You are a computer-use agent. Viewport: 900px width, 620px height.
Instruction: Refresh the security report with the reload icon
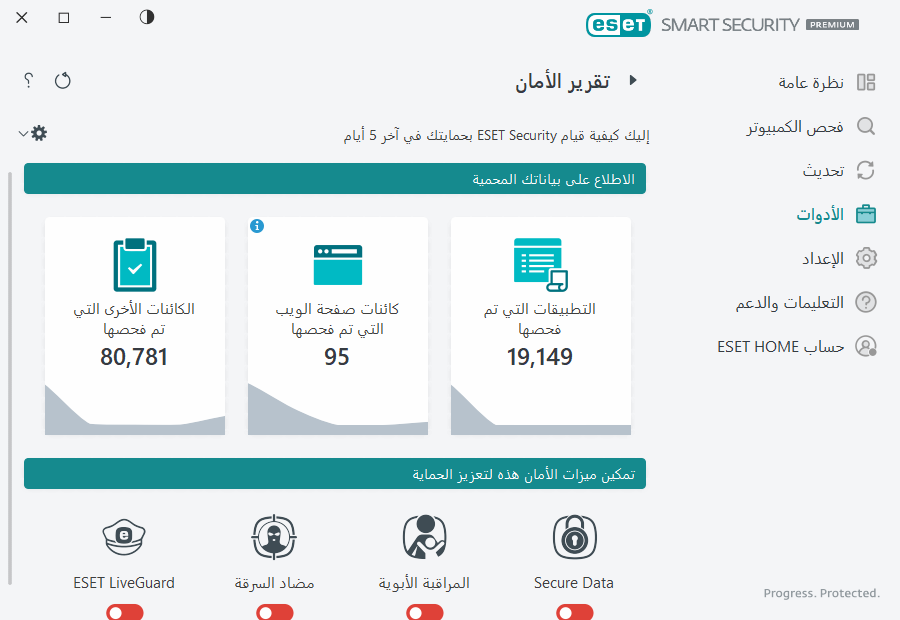[x=62, y=80]
